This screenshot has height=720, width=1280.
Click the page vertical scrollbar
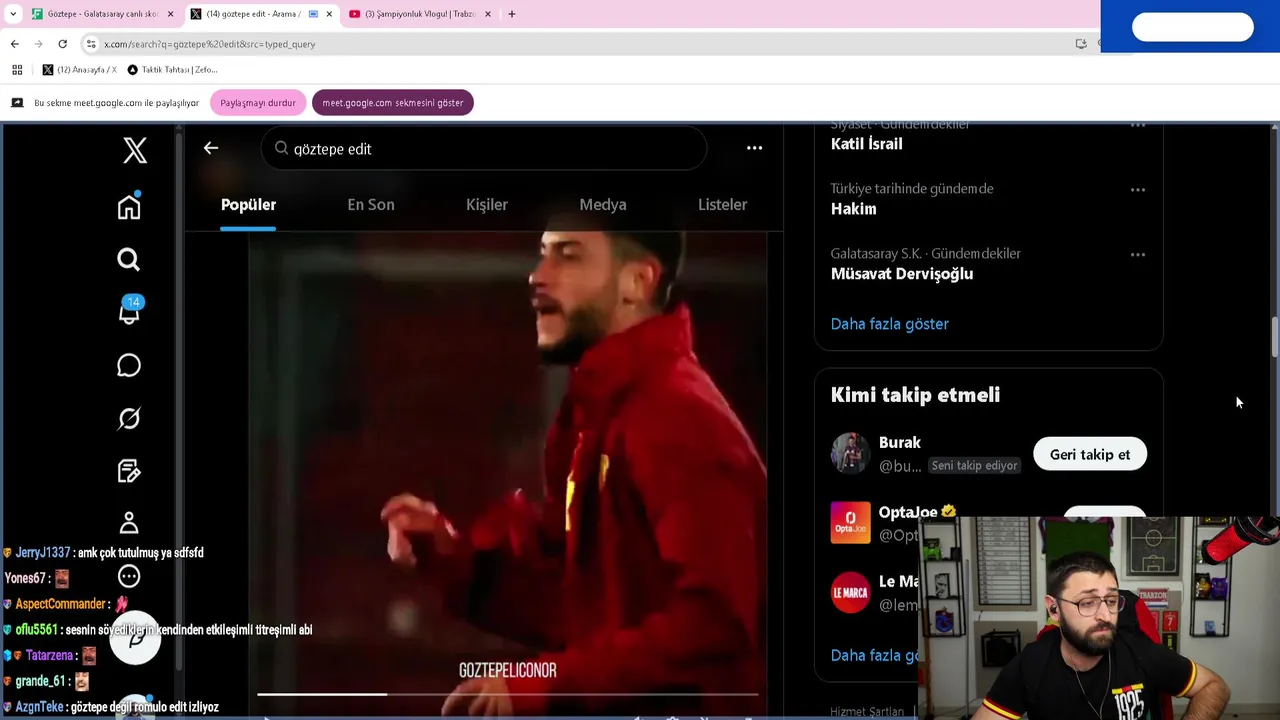pyautogui.click(x=1274, y=338)
